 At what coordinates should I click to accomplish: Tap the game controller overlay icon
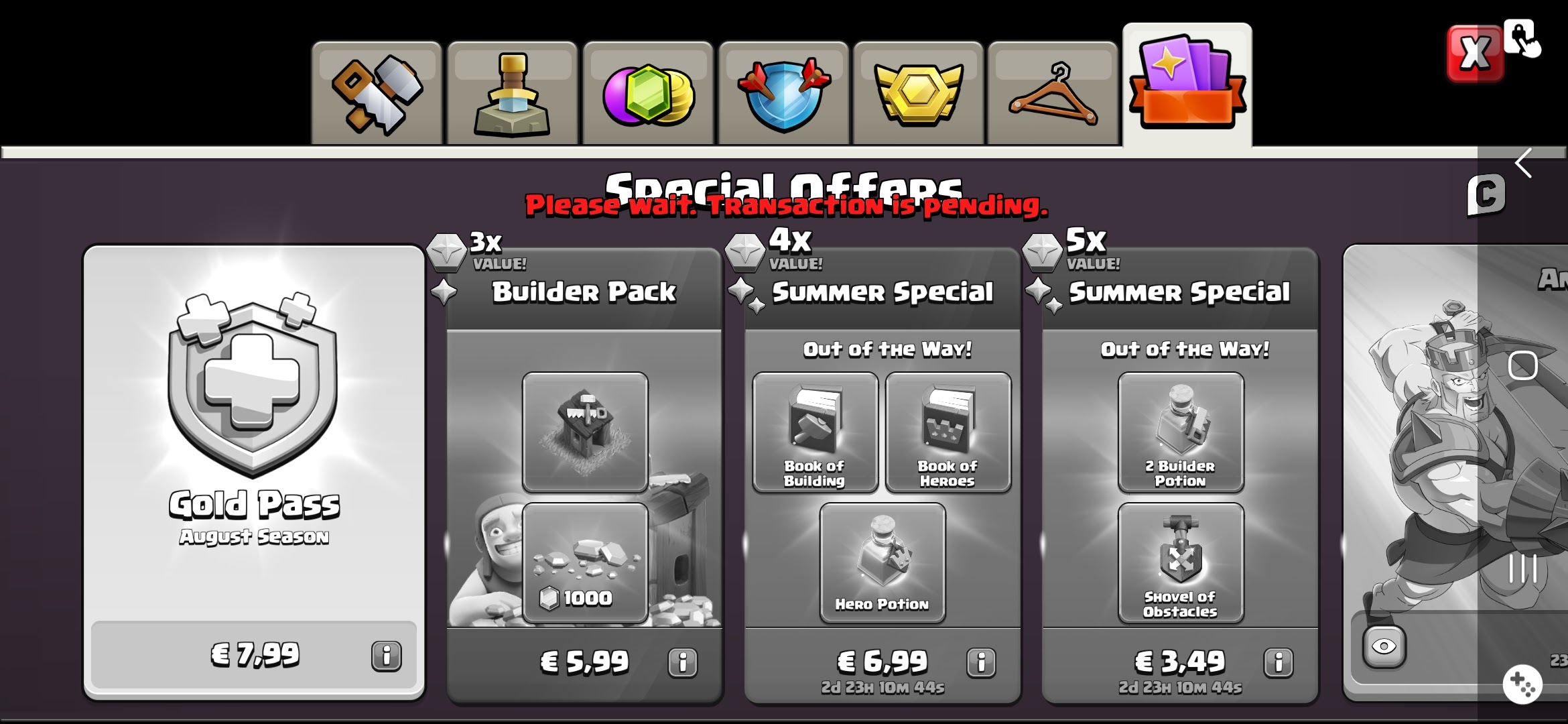pos(1522,685)
